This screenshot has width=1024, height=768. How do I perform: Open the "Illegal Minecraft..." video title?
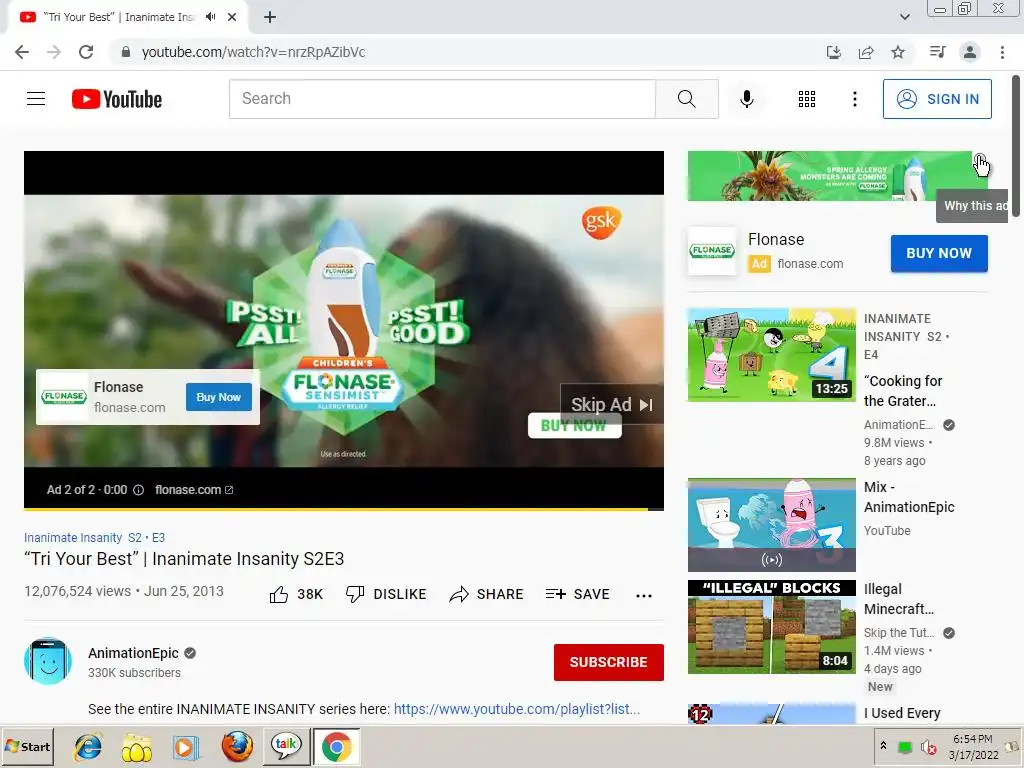pos(899,599)
